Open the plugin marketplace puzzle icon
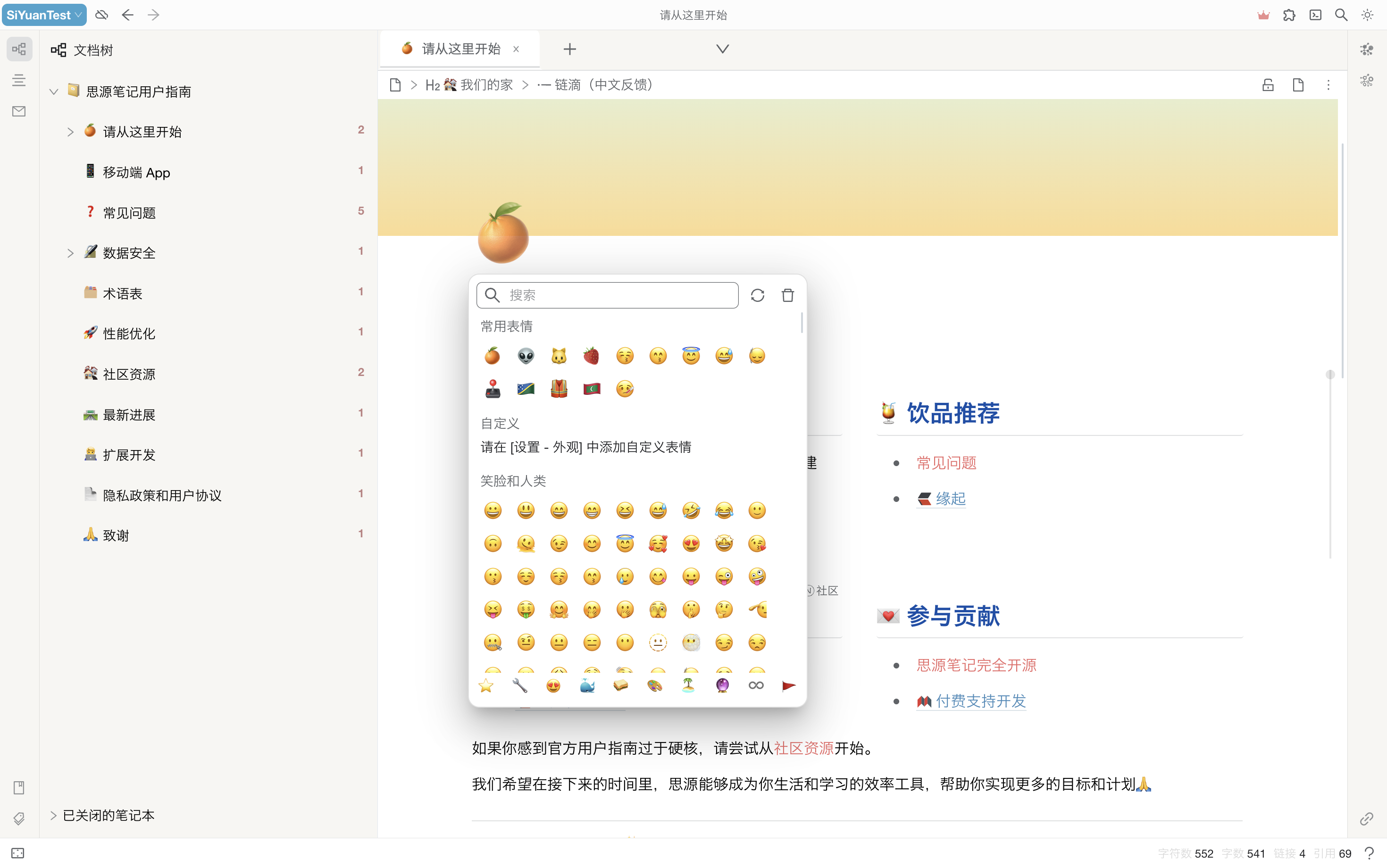This screenshot has height=868, width=1387. (1289, 15)
